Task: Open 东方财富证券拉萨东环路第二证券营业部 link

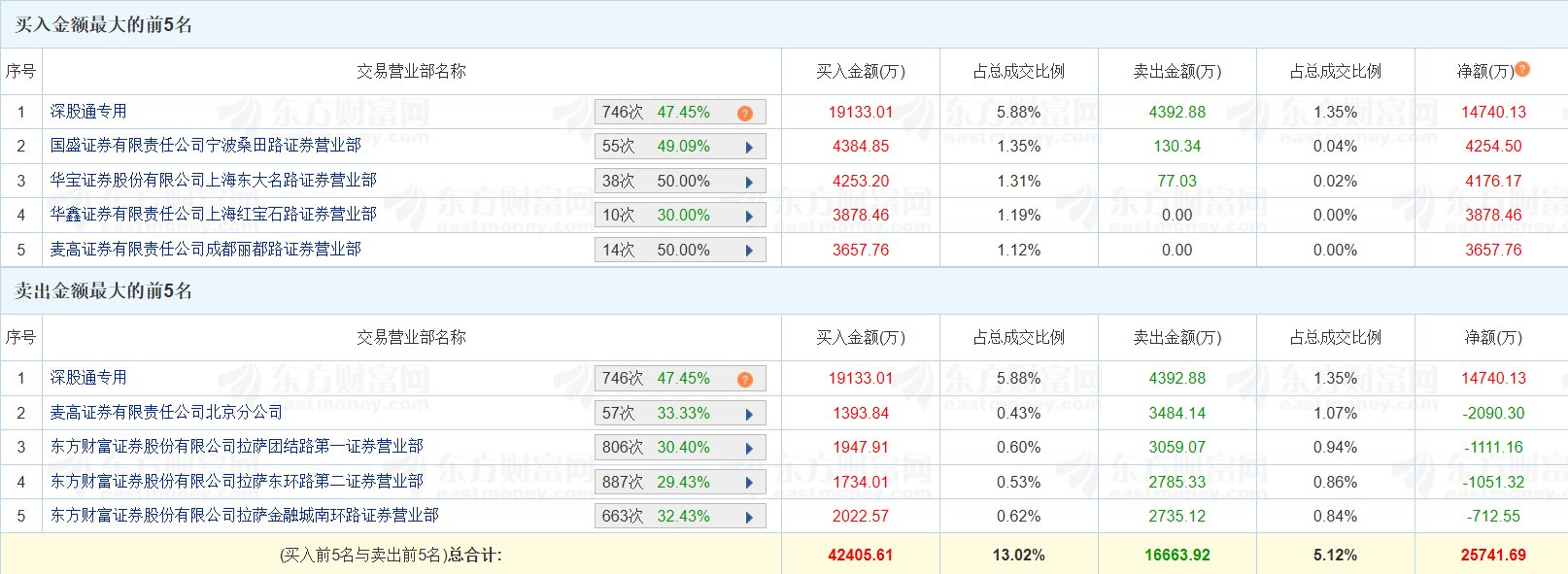Action: coord(237,481)
